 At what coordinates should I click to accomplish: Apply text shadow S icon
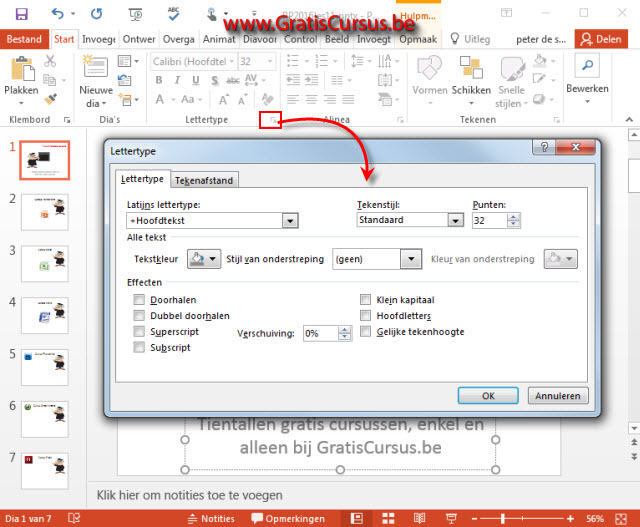coord(215,80)
